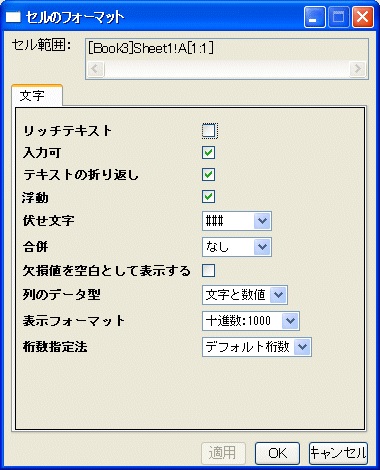Check 欠損値を空白として表示する option
Viewport: 380px width, 470px height.
pos(209,271)
